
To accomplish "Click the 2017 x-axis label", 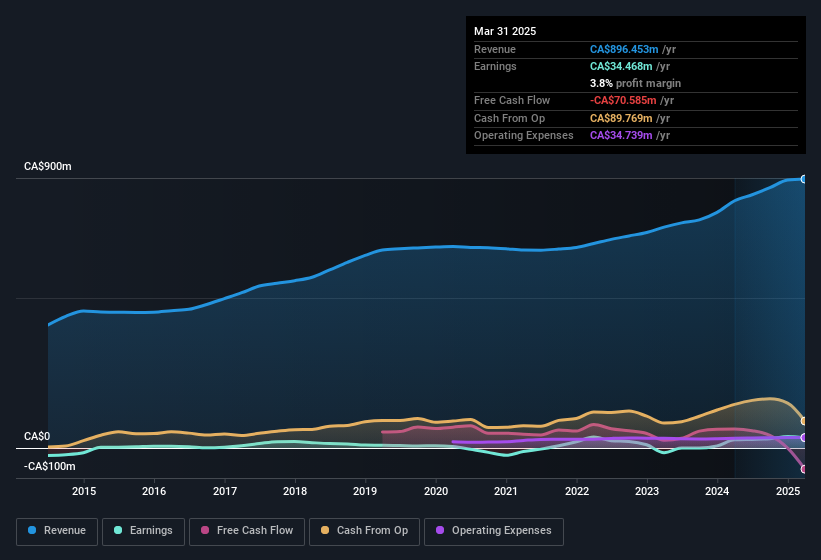I will pyautogui.click(x=225, y=491).
